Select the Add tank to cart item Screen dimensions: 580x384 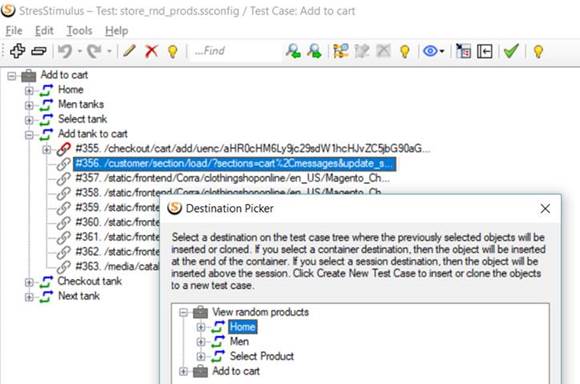click(x=93, y=134)
